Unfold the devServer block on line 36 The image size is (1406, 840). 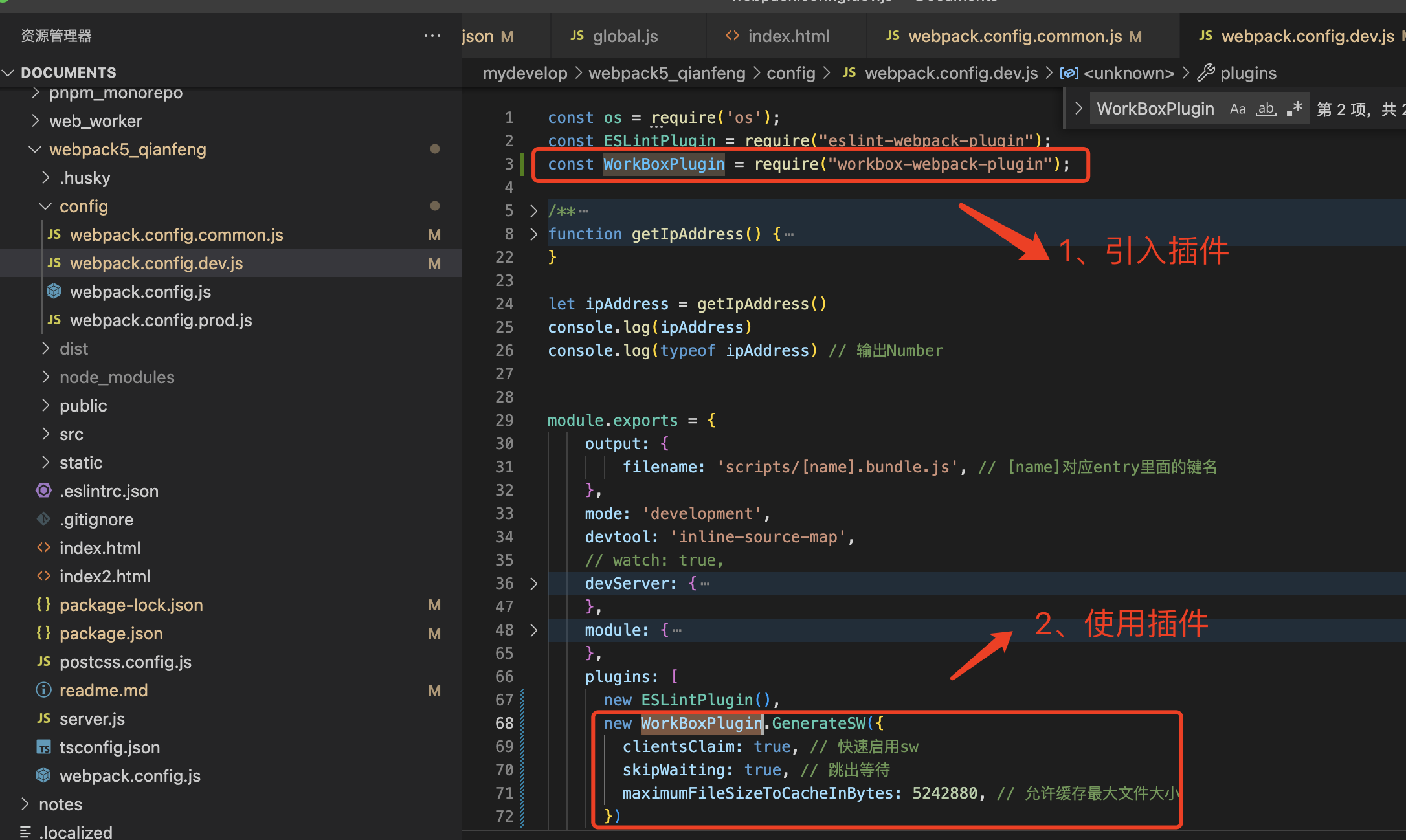533,584
